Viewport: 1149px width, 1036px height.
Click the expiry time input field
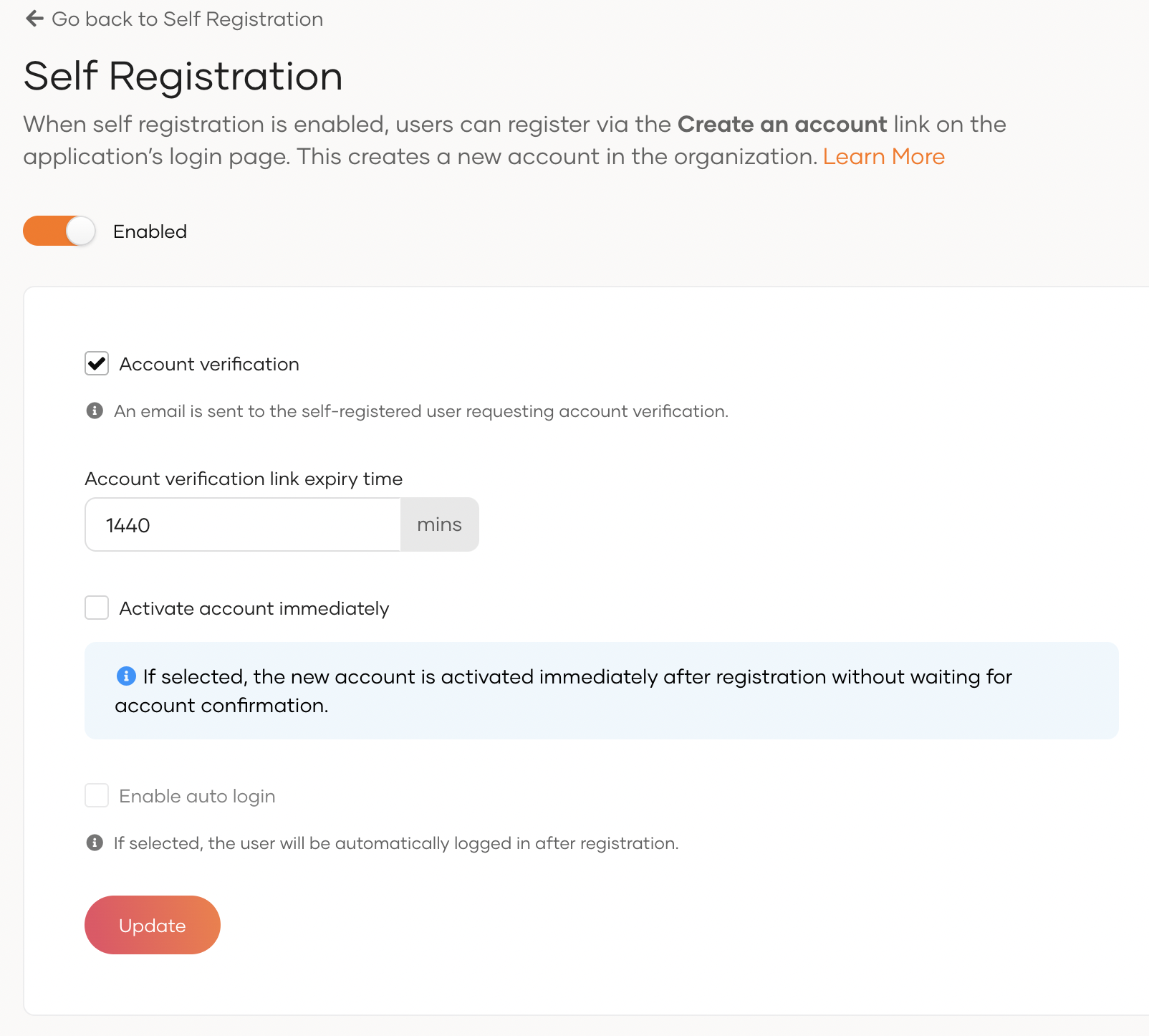[x=244, y=524]
